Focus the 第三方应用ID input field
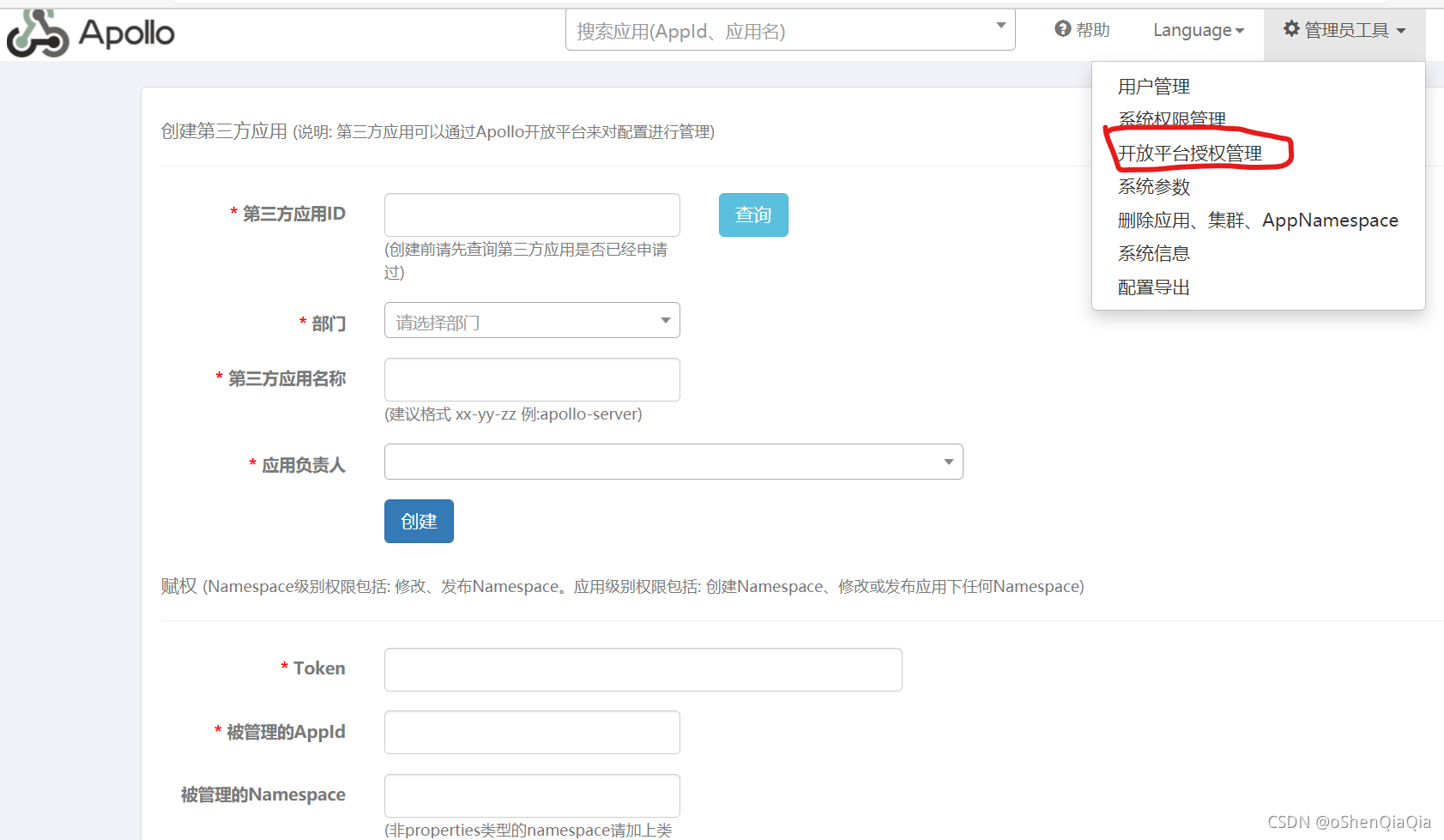 click(531, 215)
